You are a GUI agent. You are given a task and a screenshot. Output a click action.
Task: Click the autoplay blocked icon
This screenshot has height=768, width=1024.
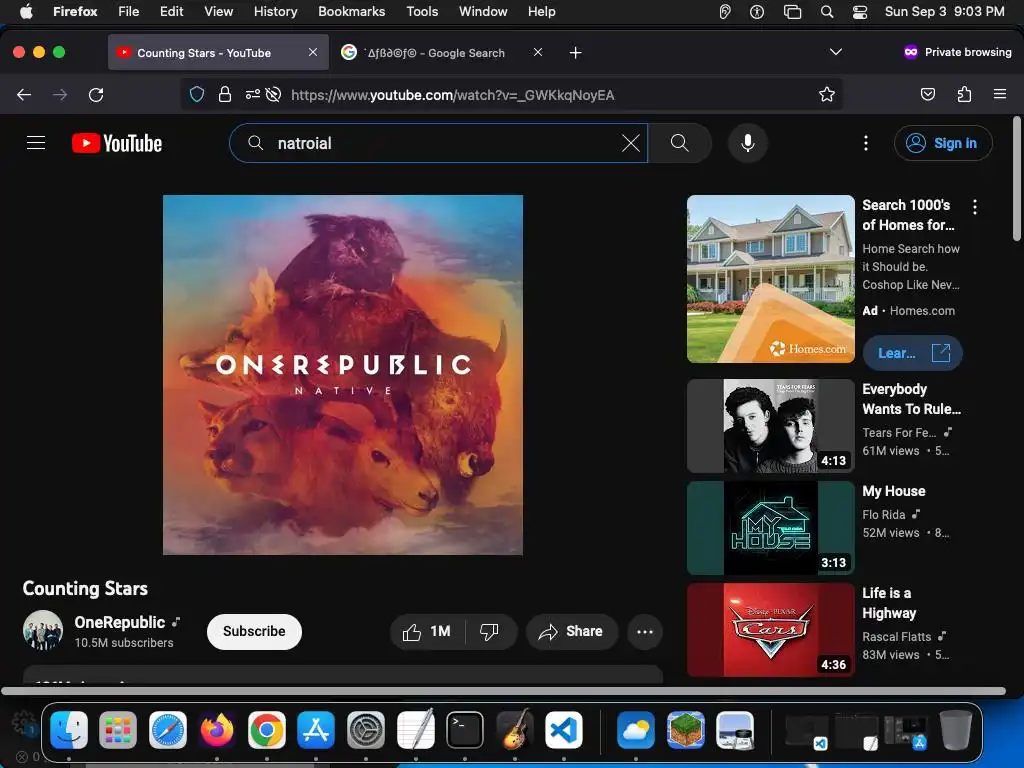tap(274, 95)
